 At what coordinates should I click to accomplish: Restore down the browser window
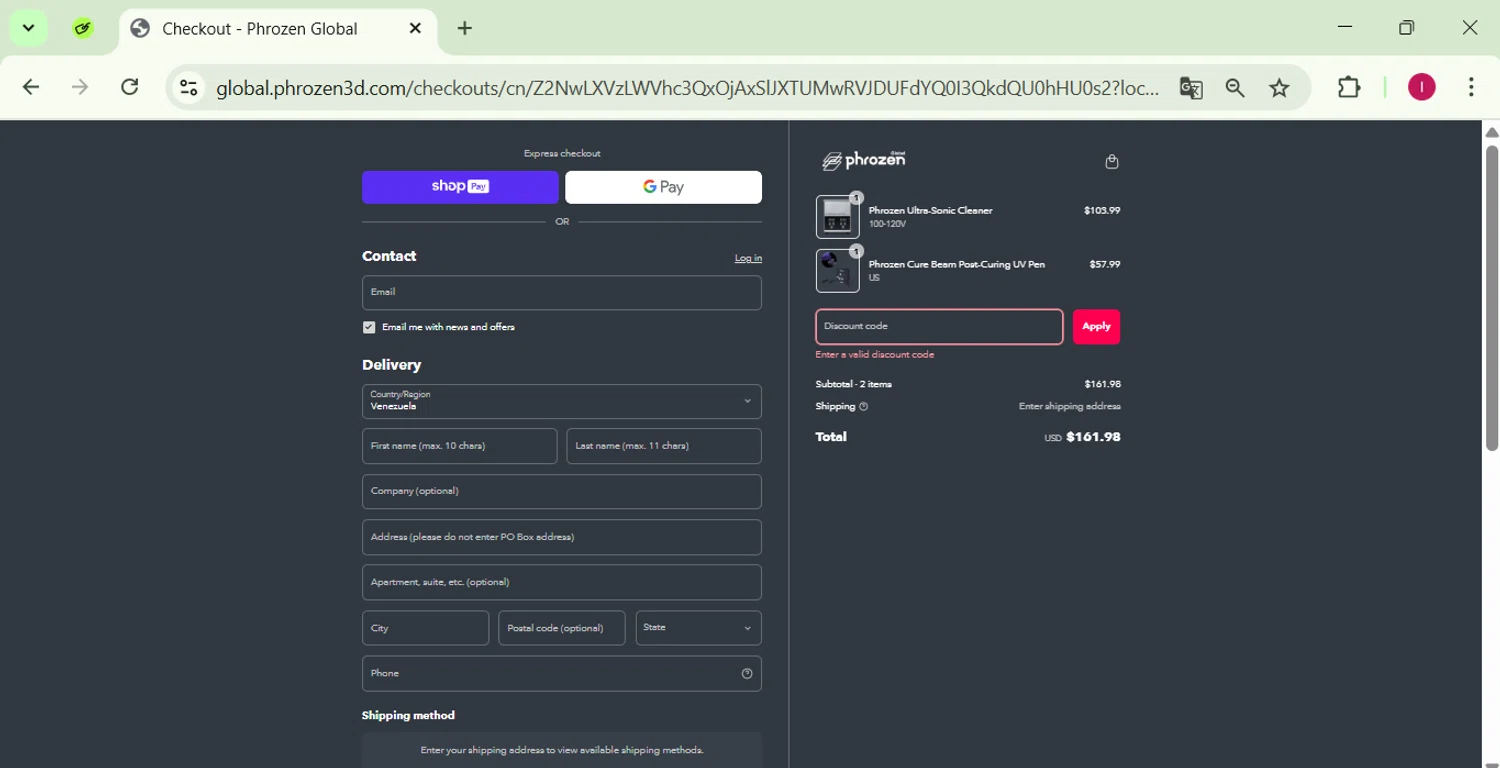point(1407,28)
